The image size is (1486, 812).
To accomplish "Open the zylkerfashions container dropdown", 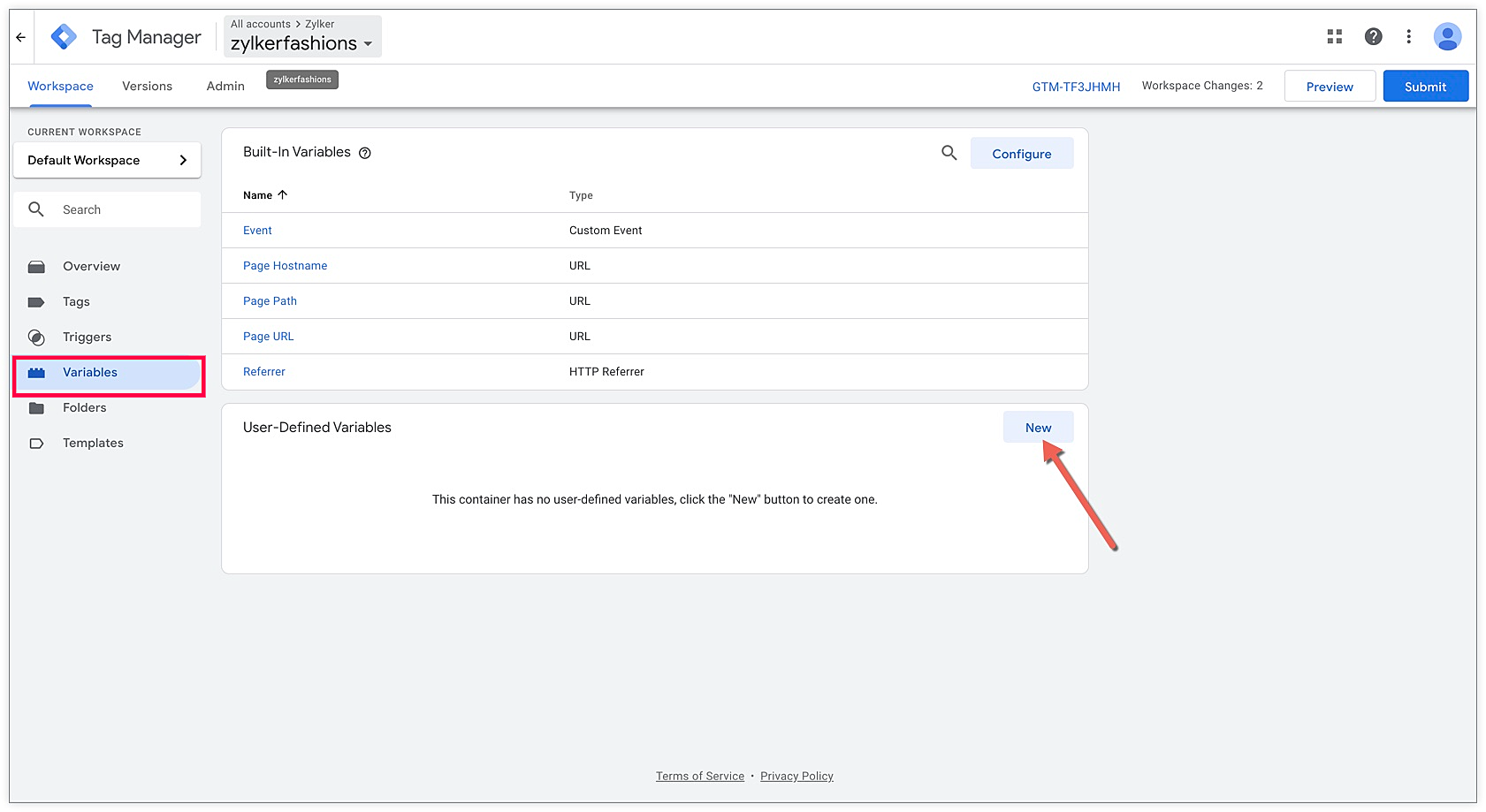I will [x=302, y=43].
